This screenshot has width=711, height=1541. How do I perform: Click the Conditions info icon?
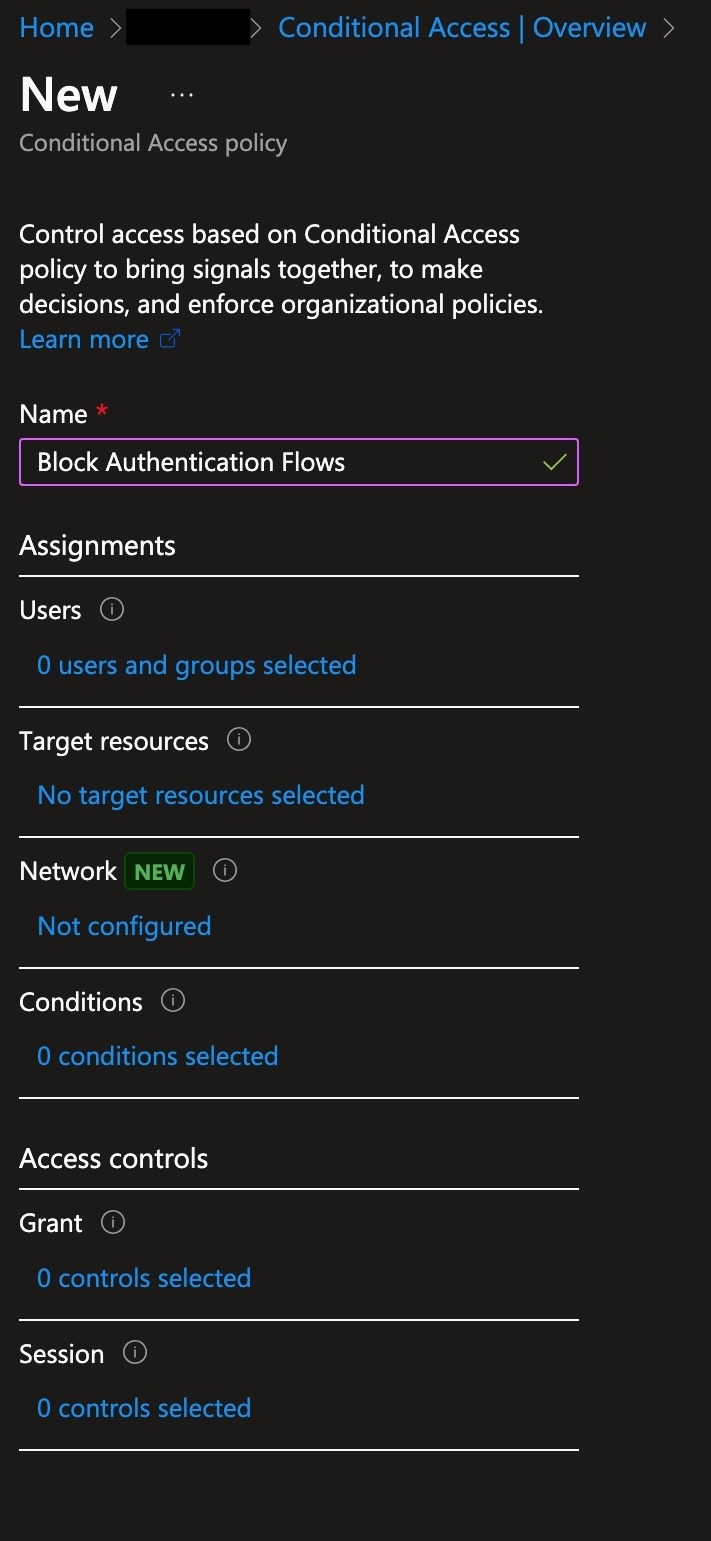(173, 1000)
